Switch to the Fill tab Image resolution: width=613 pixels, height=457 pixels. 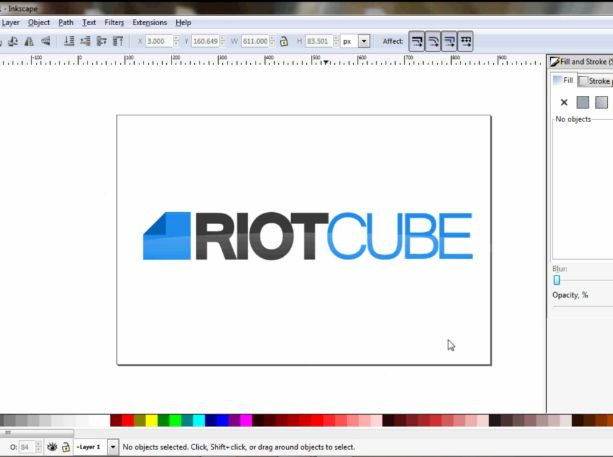click(x=563, y=80)
